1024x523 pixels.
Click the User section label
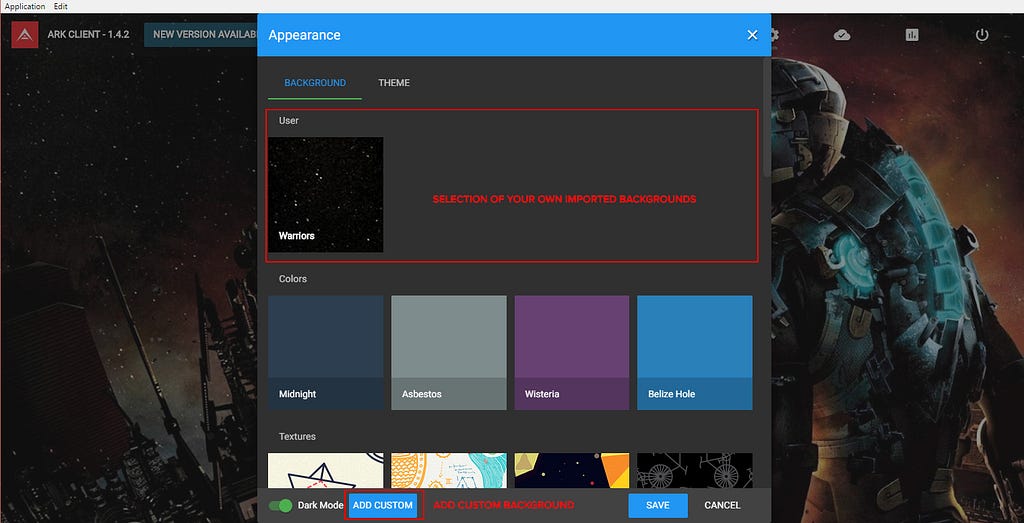289,121
